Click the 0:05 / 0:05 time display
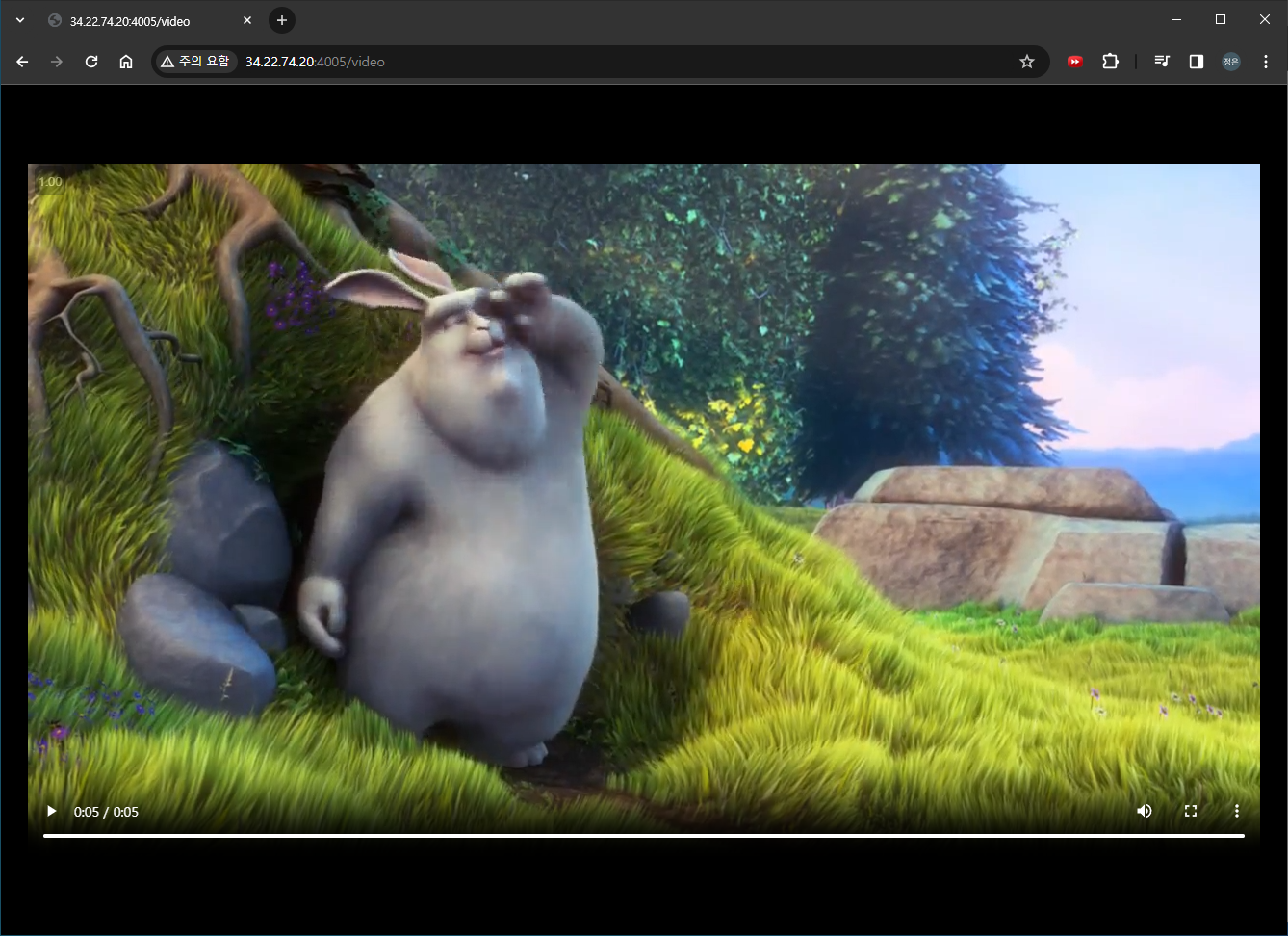This screenshot has width=1288, height=936. (106, 812)
